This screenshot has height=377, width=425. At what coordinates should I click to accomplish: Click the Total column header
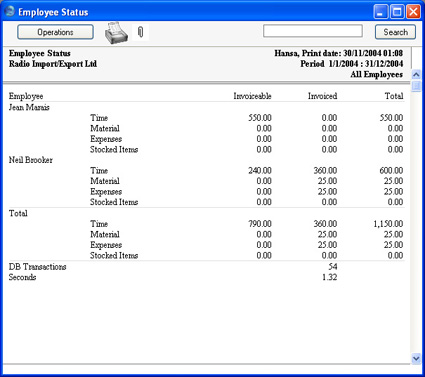[394, 96]
